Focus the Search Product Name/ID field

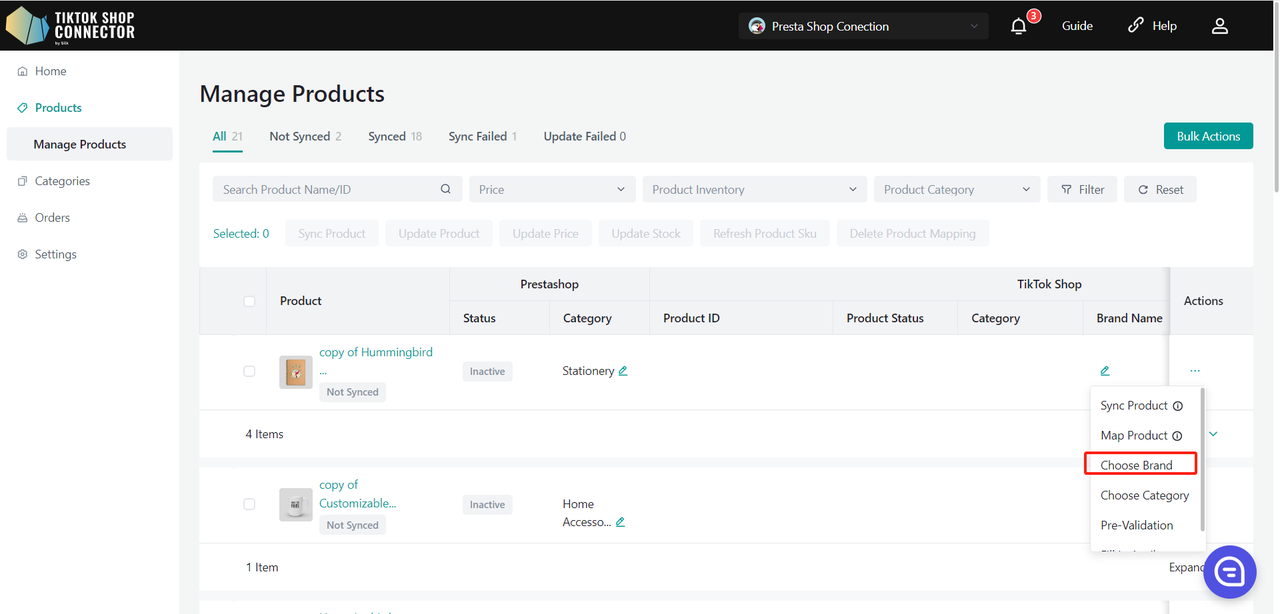tap(337, 189)
